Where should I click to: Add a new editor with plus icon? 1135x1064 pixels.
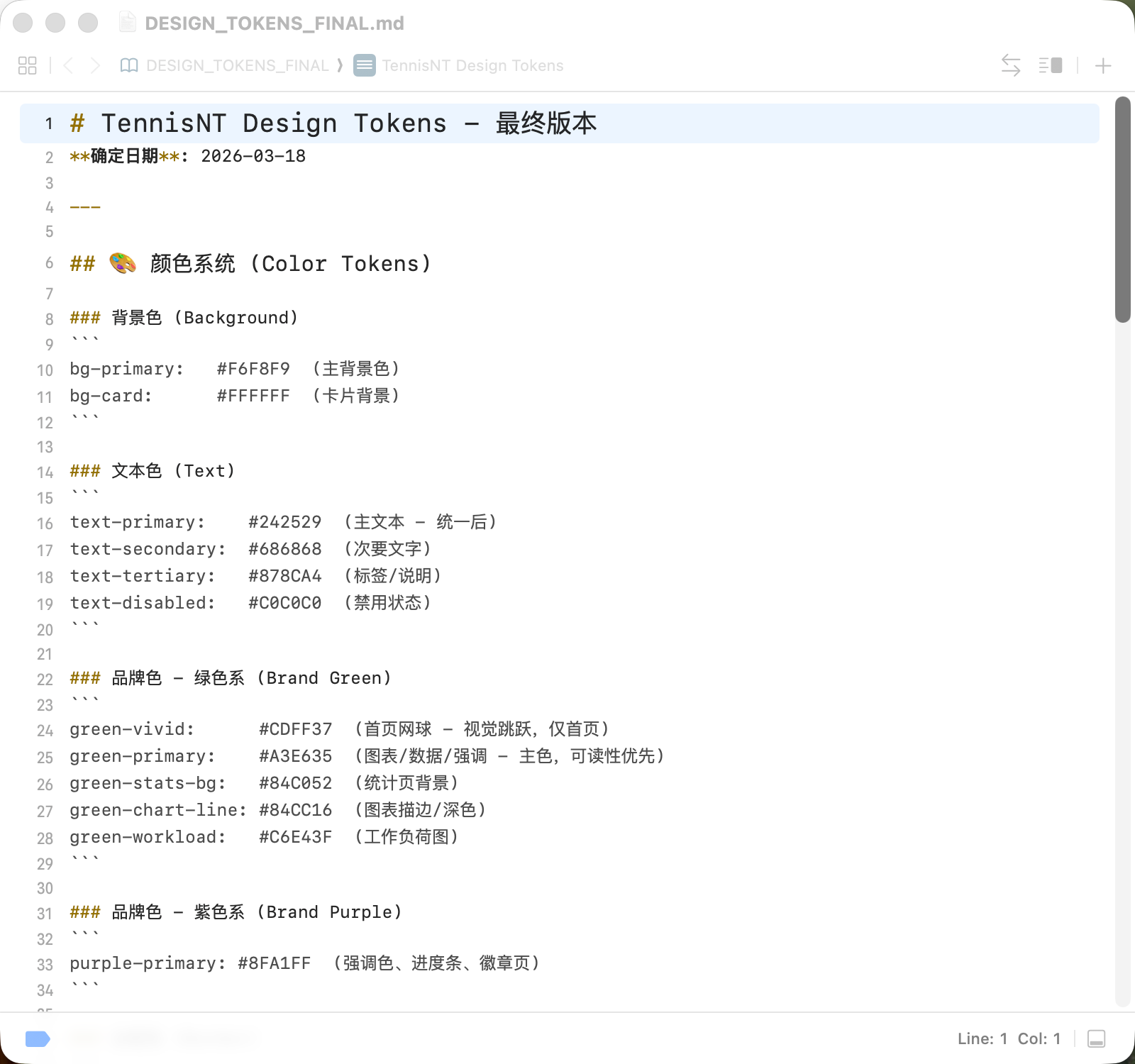(1103, 66)
